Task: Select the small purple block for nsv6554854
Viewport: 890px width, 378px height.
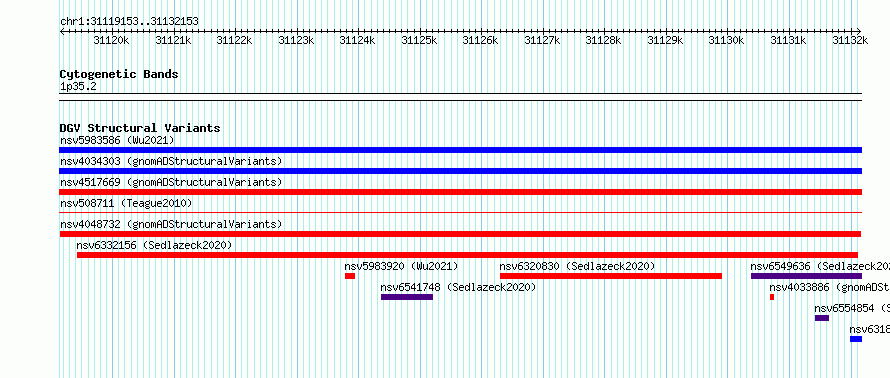Action: coord(822,318)
